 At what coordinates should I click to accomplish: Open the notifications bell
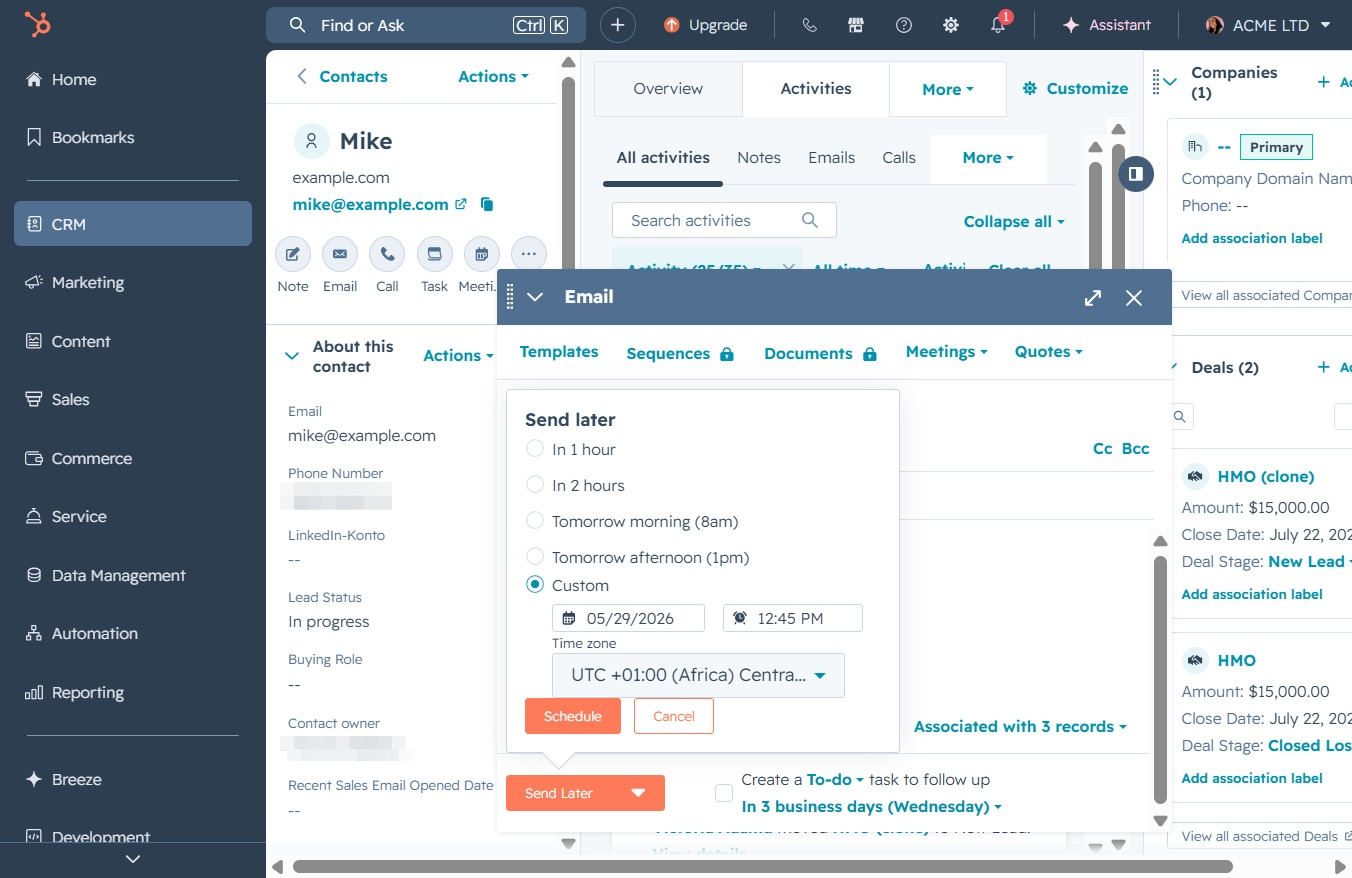pos(998,25)
